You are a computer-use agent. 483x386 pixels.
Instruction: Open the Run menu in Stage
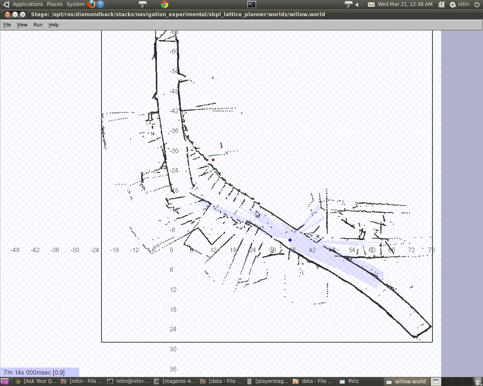38,25
